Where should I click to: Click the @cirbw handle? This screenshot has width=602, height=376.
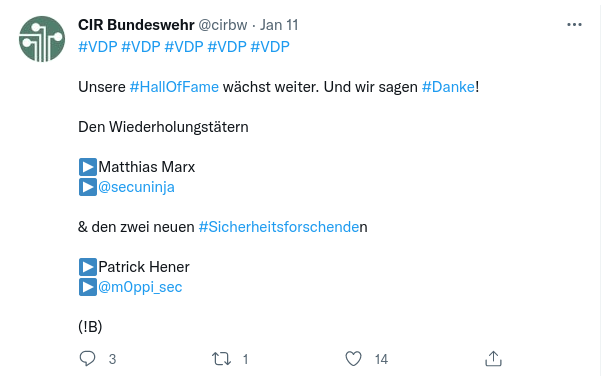223,25
